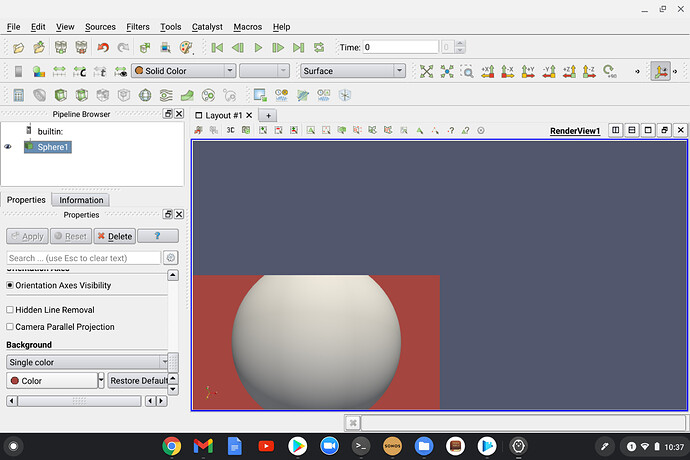
Task: Click Zoom to Data icon
Action: (x=447, y=71)
